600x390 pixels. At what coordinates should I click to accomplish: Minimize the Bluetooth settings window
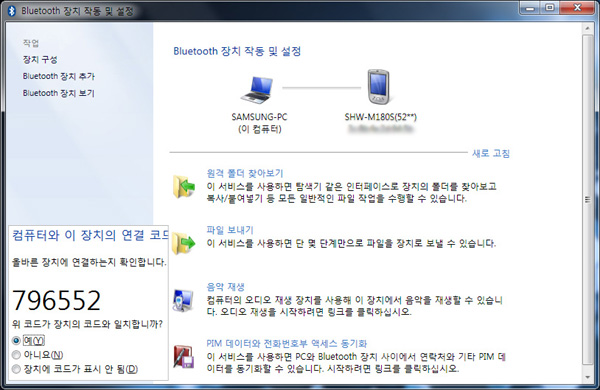coord(530,8)
